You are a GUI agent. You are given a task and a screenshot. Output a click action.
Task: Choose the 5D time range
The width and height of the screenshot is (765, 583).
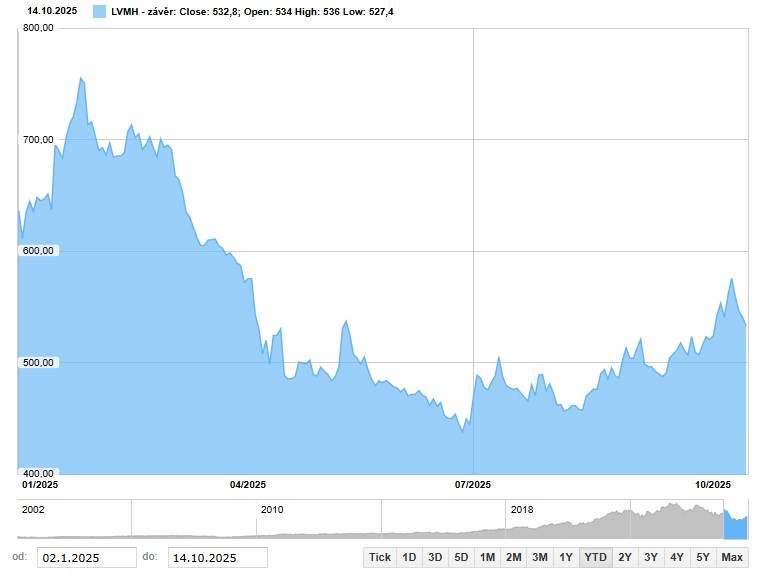[461, 557]
